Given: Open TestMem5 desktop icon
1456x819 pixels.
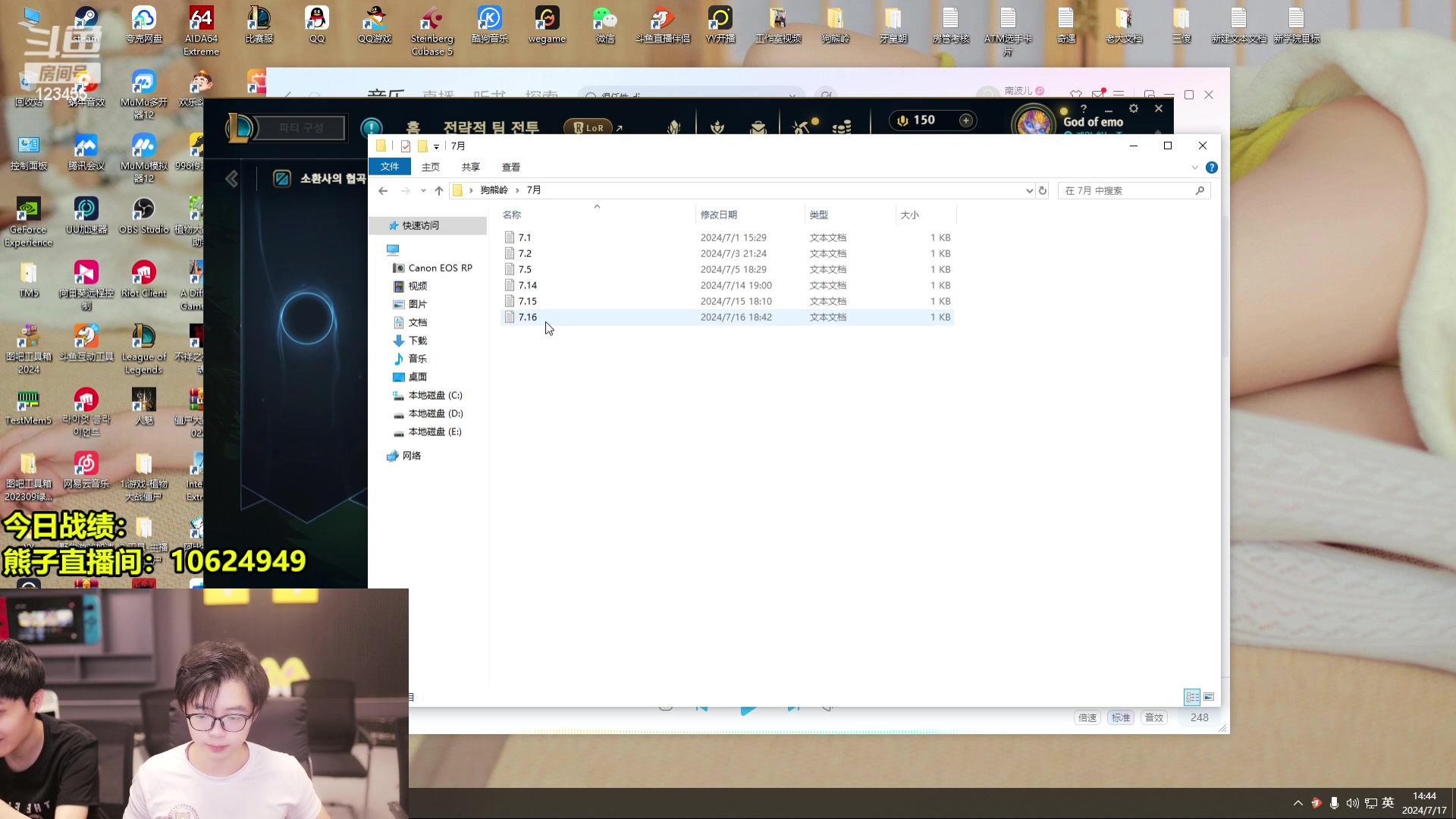Looking at the screenshot, I should pos(28,406).
